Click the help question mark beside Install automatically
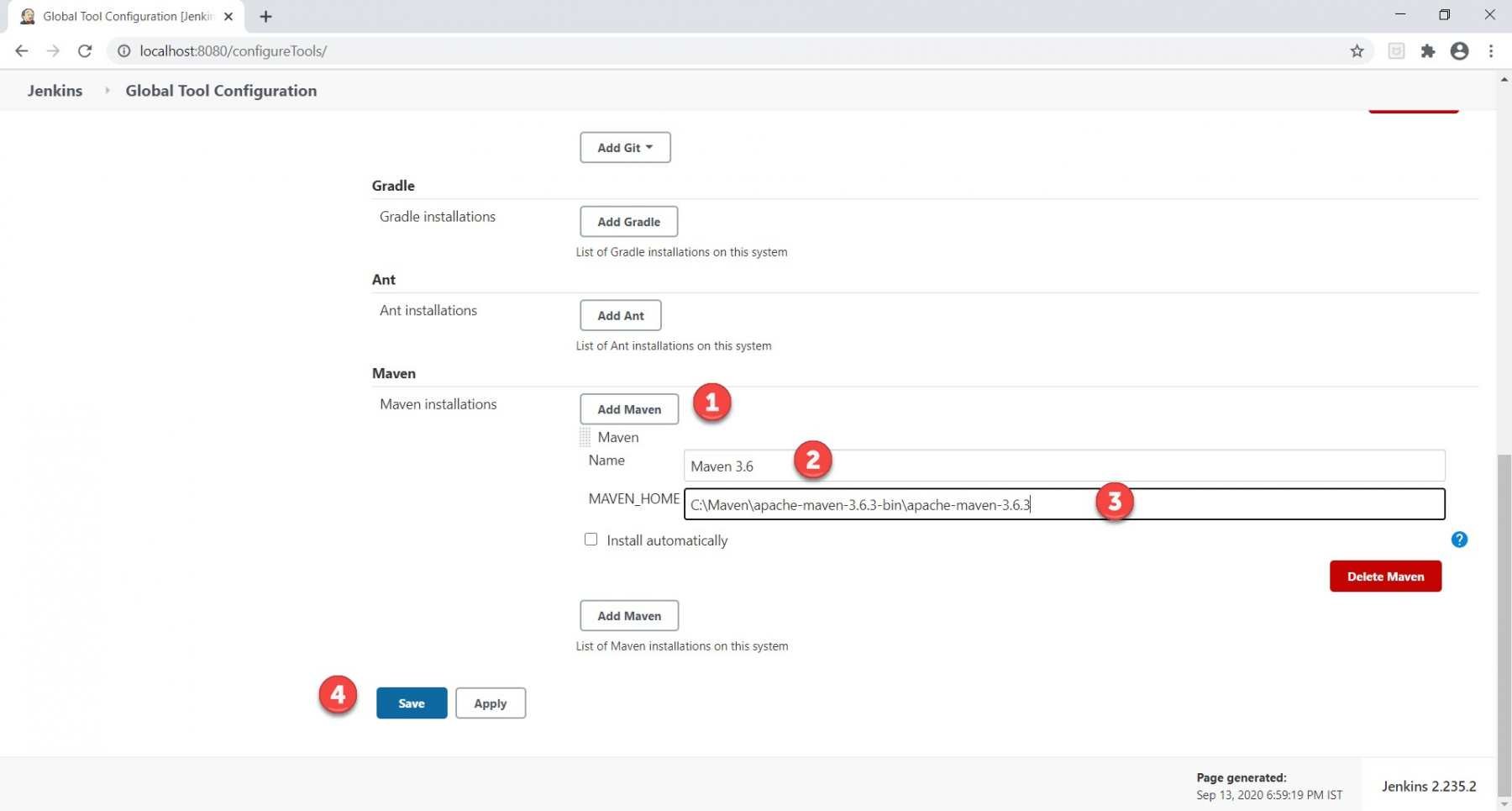This screenshot has height=811, width=1512. 1459,540
